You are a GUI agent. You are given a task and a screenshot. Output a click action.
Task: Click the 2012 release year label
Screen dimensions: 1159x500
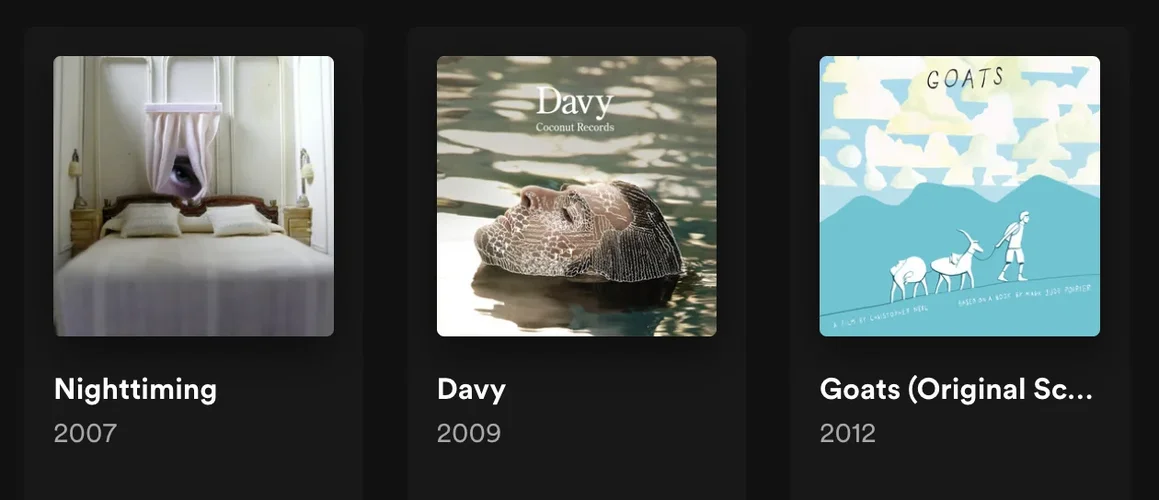click(848, 433)
